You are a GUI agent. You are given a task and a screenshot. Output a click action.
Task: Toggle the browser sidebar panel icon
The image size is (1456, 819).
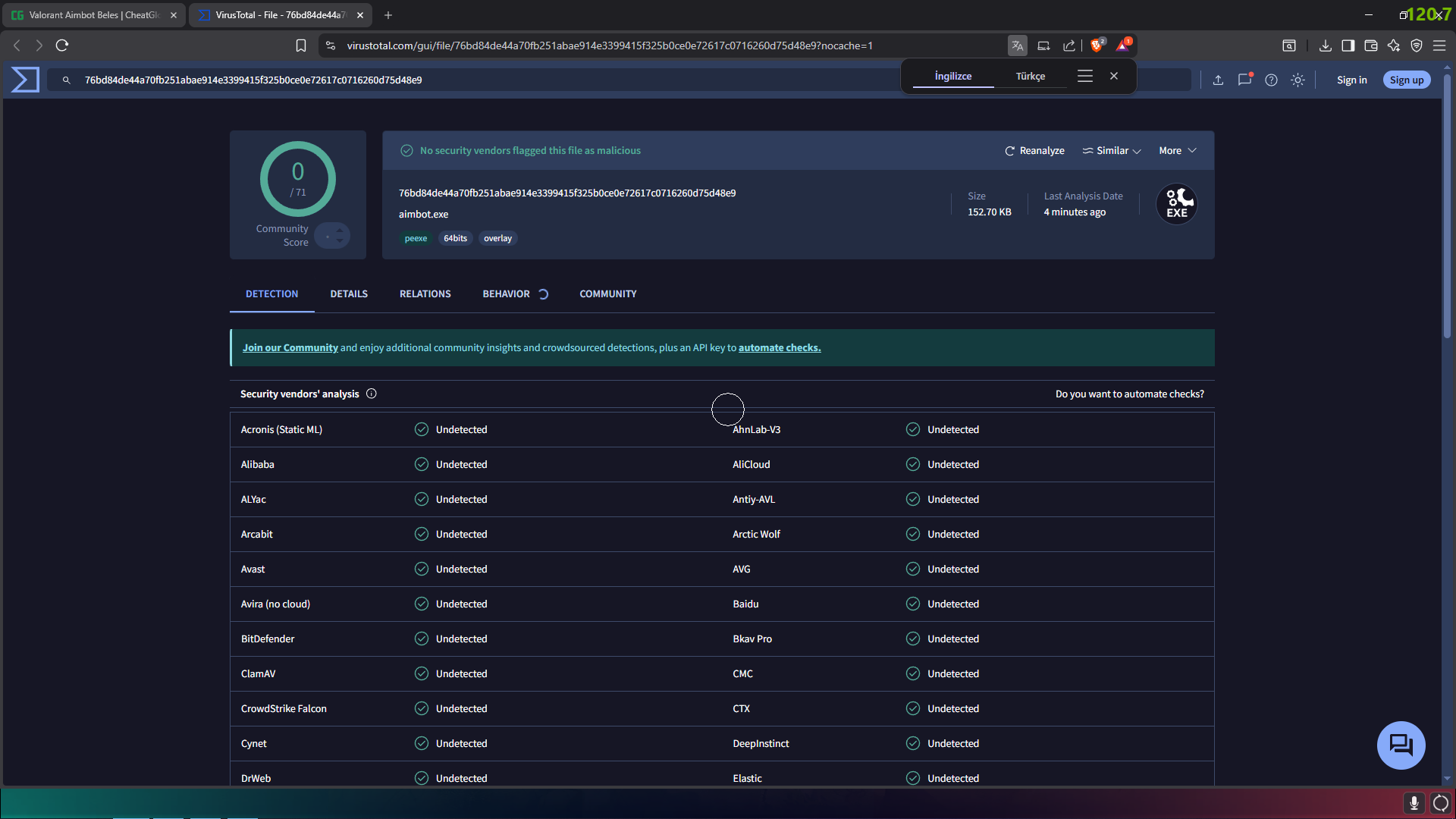[x=1348, y=45]
